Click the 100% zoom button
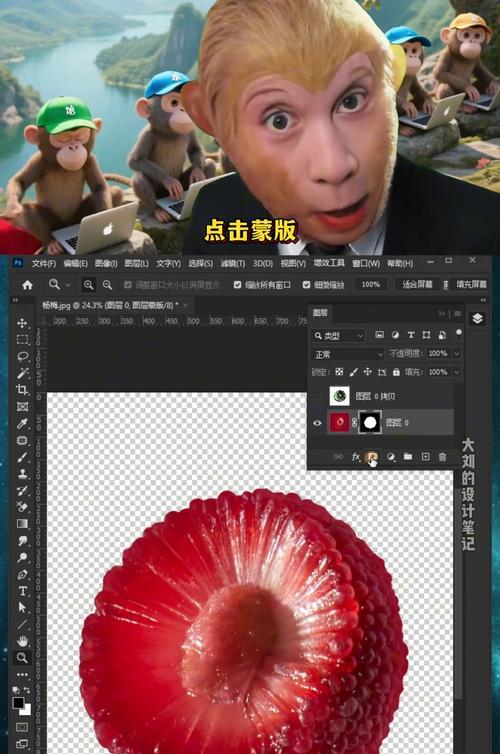Image resolution: width=500 pixels, height=754 pixels. [371, 285]
